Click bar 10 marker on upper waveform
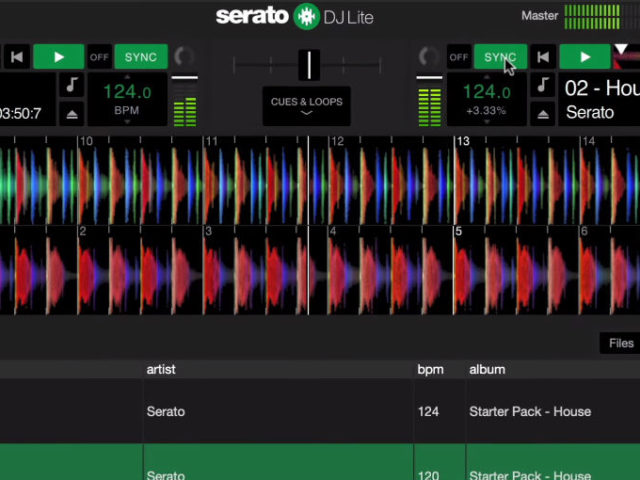640x480 pixels. [86, 141]
